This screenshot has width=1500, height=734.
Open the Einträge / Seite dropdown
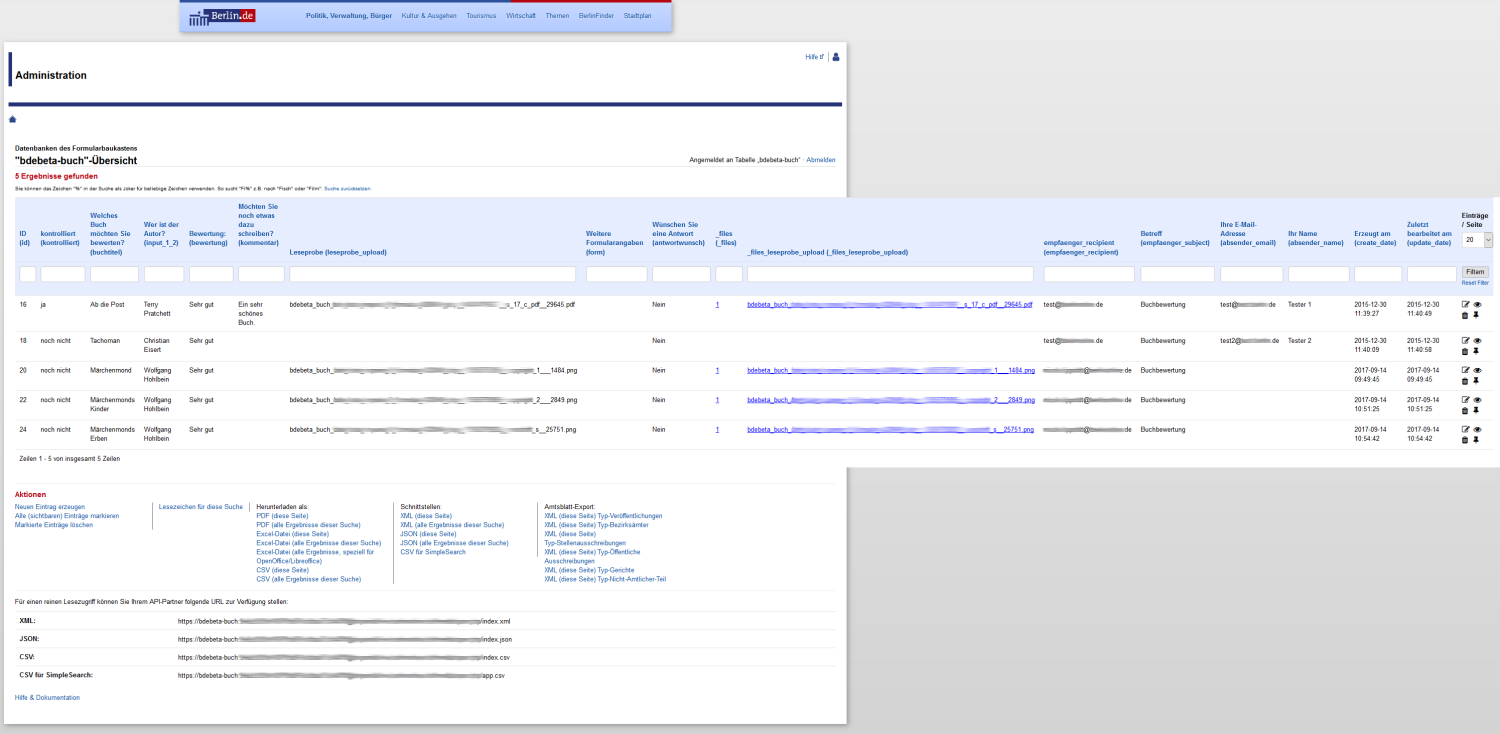tap(1477, 240)
